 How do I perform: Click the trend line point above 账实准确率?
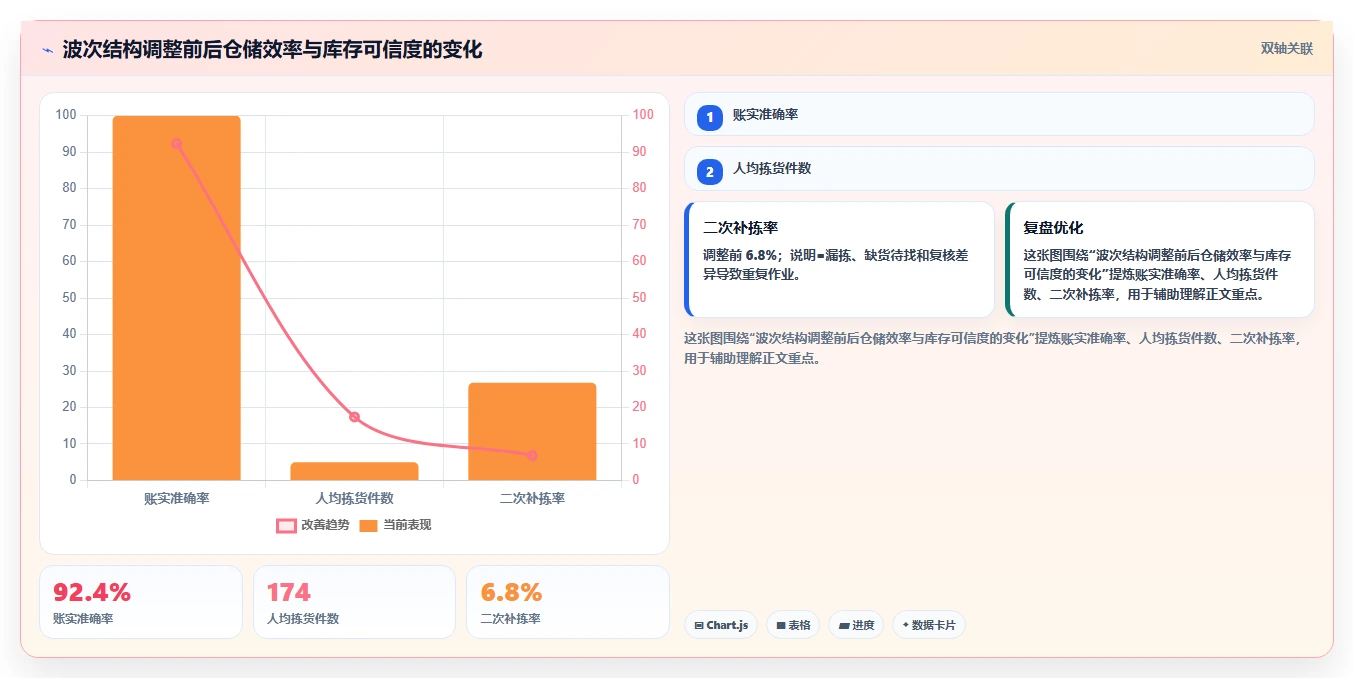click(176, 144)
